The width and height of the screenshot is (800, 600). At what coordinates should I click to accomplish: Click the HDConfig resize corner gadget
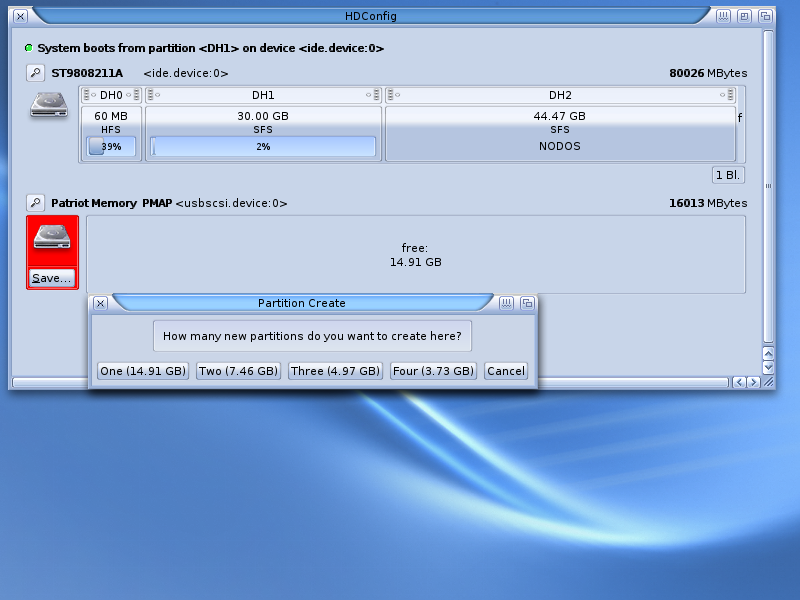coord(768,382)
